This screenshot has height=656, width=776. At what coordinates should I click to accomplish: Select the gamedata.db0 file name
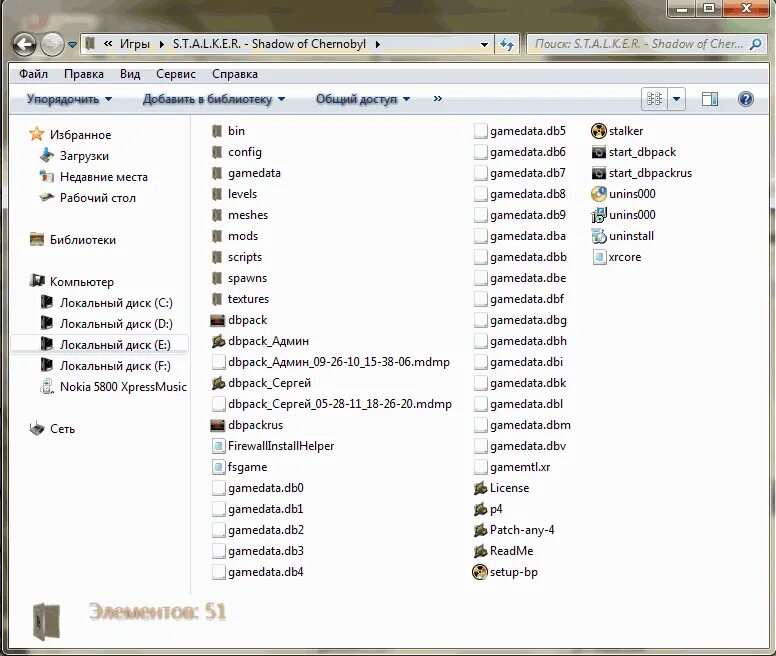pyautogui.click(x=266, y=488)
